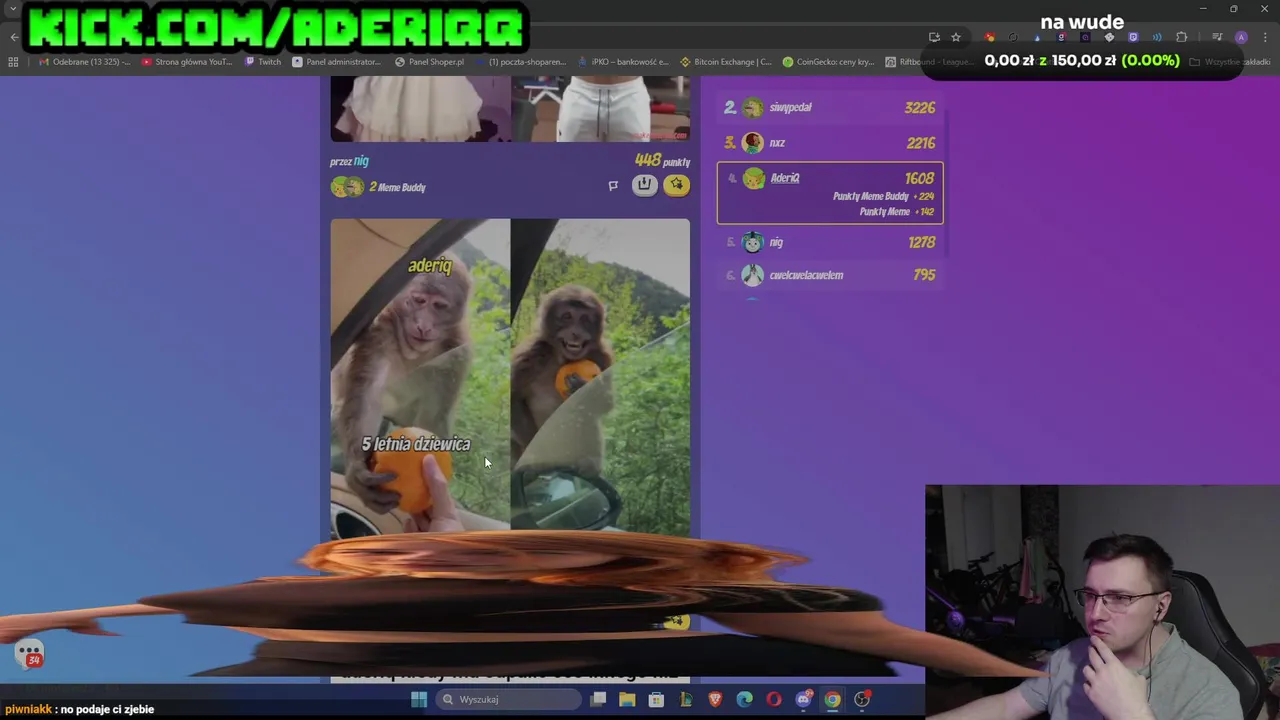Open Discord from the taskbar
Screen dimensions: 1280x720
pyautogui.click(x=803, y=699)
